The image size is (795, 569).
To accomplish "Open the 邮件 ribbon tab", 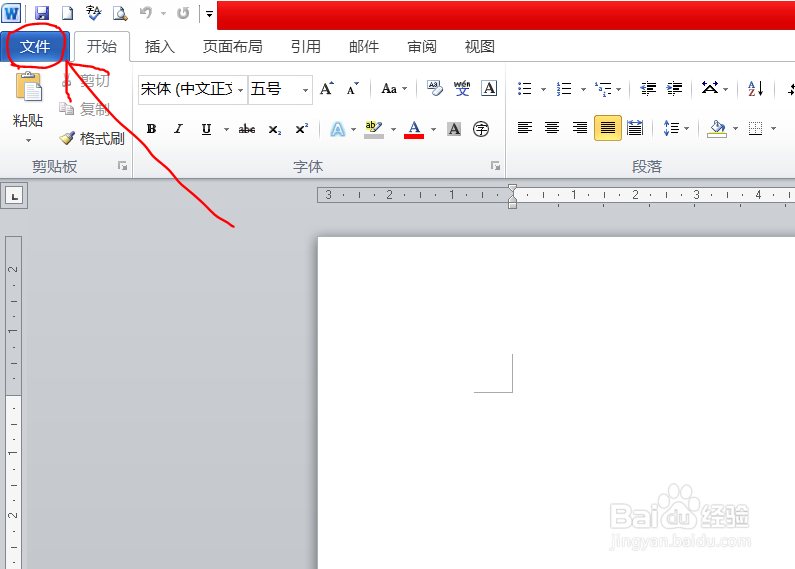I will click(x=364, y=47).
